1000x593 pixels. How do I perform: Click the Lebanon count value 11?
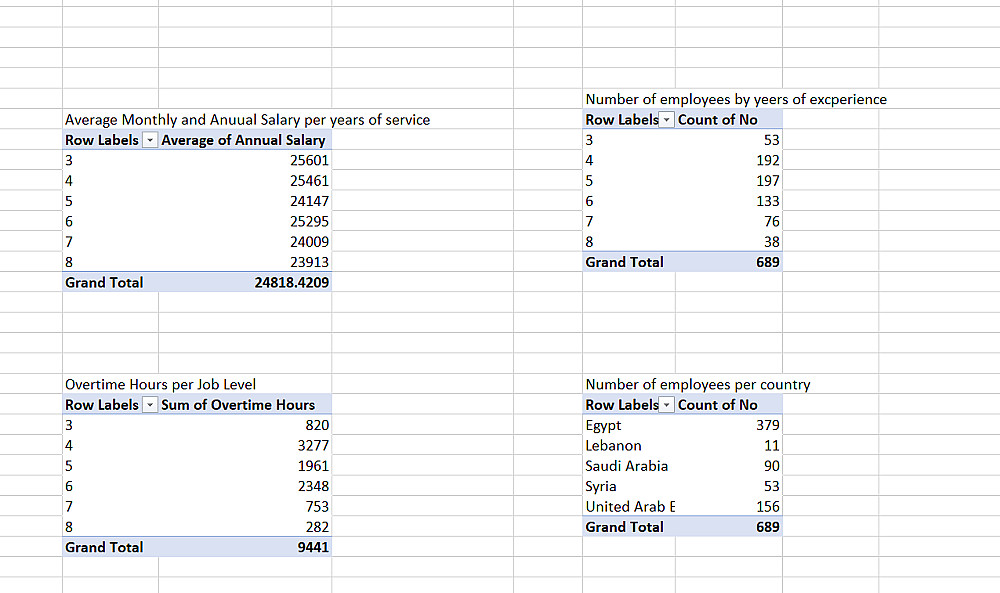tap(729, 446)
